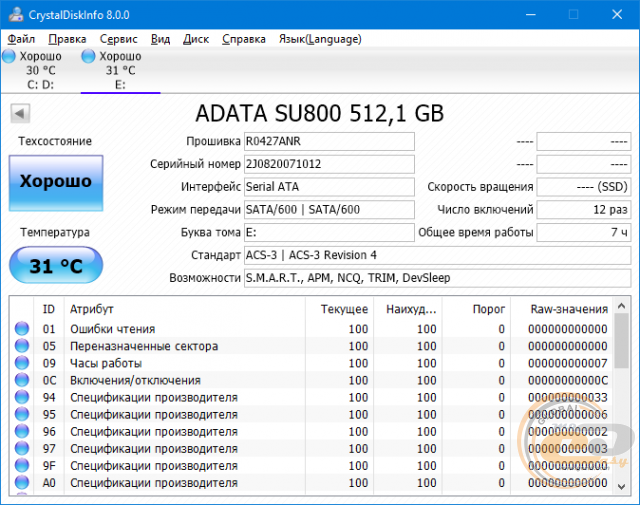The width and height of the screenshot is (640, 505).
Task: Click raw value 000000000033
Action: coord(567,397)
